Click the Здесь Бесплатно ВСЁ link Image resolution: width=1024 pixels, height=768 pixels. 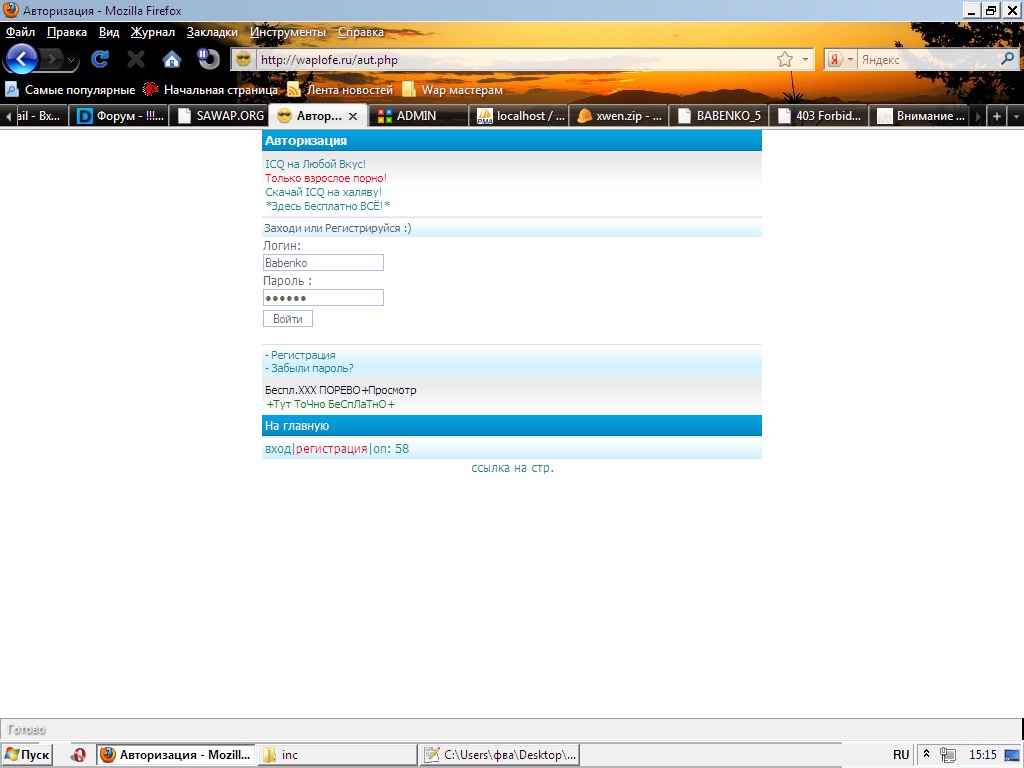328,206
